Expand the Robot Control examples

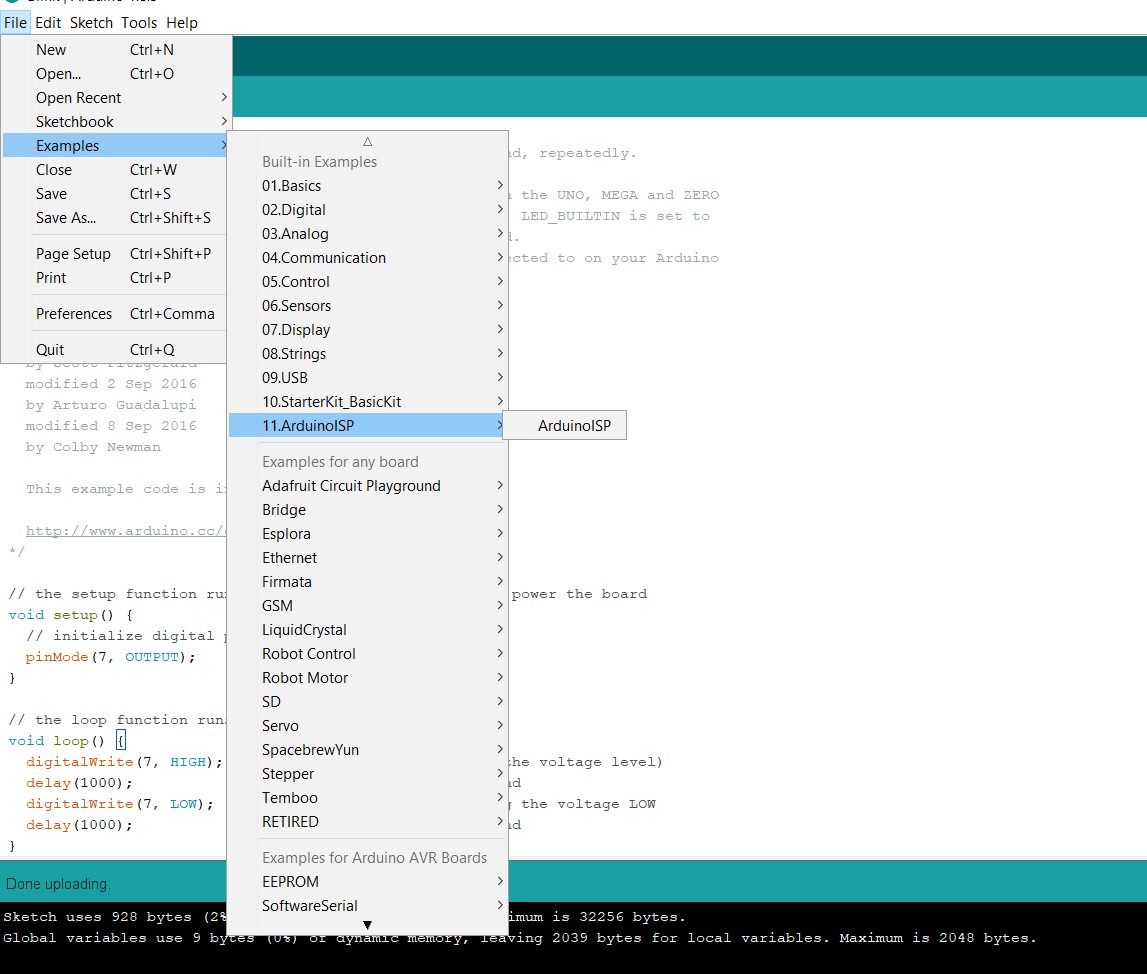point(368,654)
